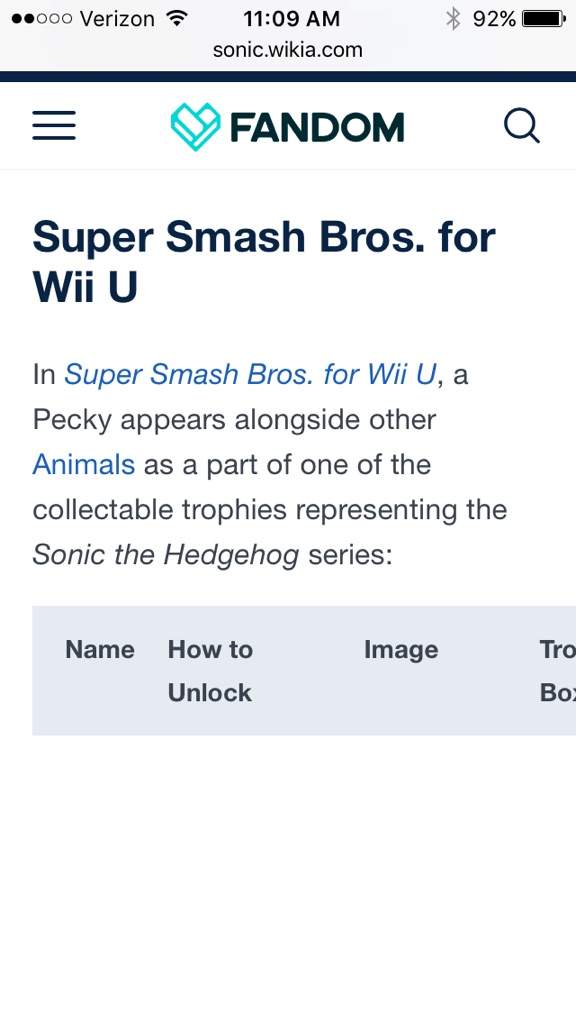Tap the cellular signal strength dots

[x=42, y=19]
